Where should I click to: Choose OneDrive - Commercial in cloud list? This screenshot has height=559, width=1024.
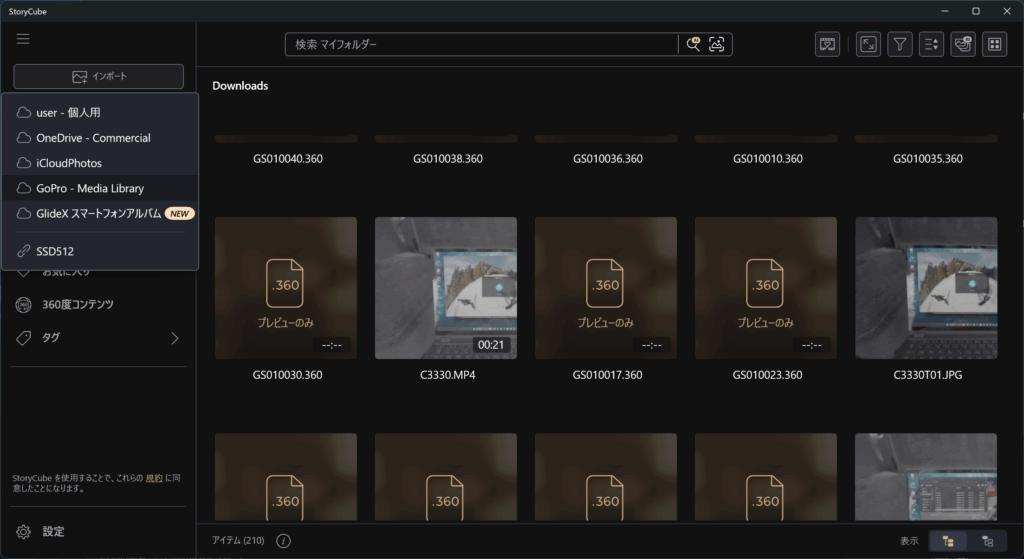pyautogui.click(x=93, y=138)
